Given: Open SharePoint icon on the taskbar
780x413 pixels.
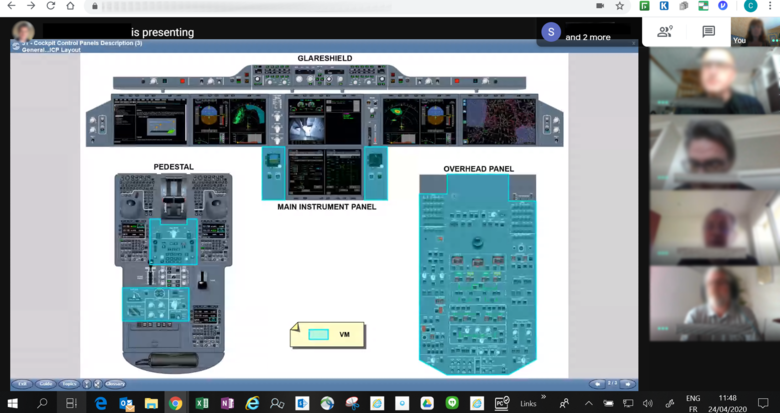Looking at the screenshot, I should [302, 403].
